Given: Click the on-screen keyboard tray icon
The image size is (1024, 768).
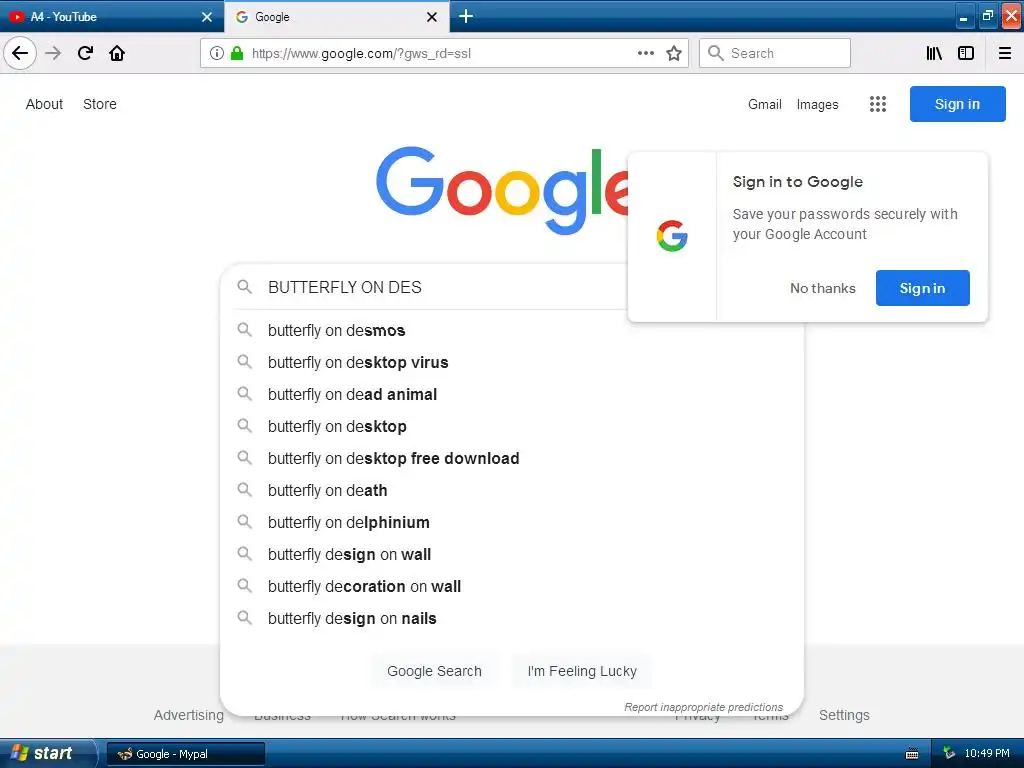Looking at the screenshot, I should [x=912, y=754].
